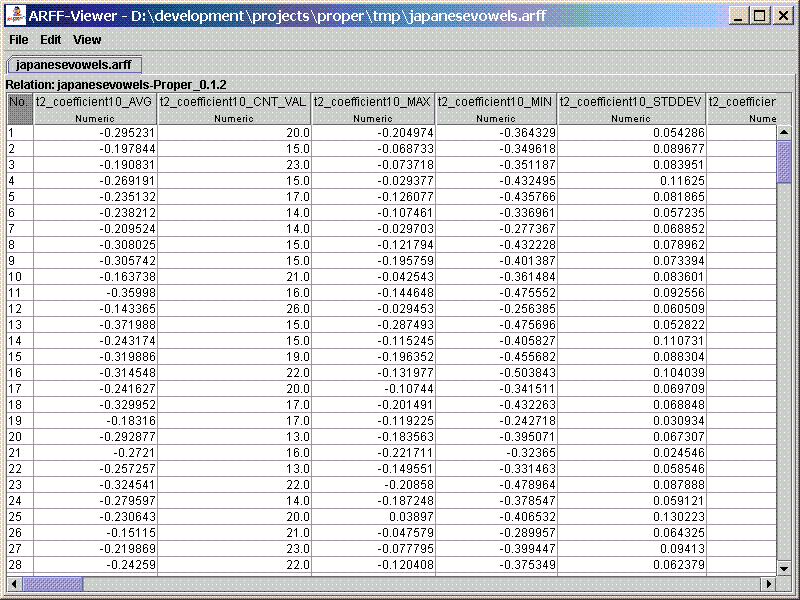The width and height of the screenshot is (800, 600).
Task: Minimize the ARFF-Viewer window
Action: coord(738,16)
